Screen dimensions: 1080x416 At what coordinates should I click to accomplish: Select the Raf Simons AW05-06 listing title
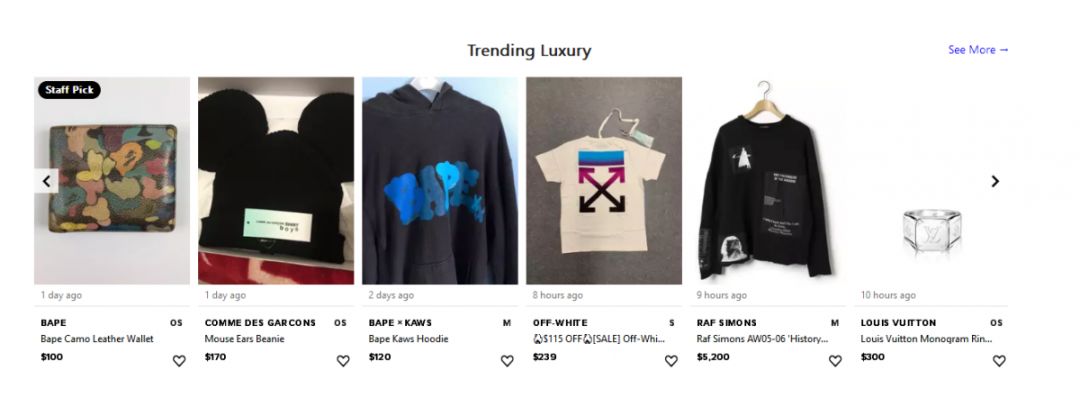coord(762,339)
